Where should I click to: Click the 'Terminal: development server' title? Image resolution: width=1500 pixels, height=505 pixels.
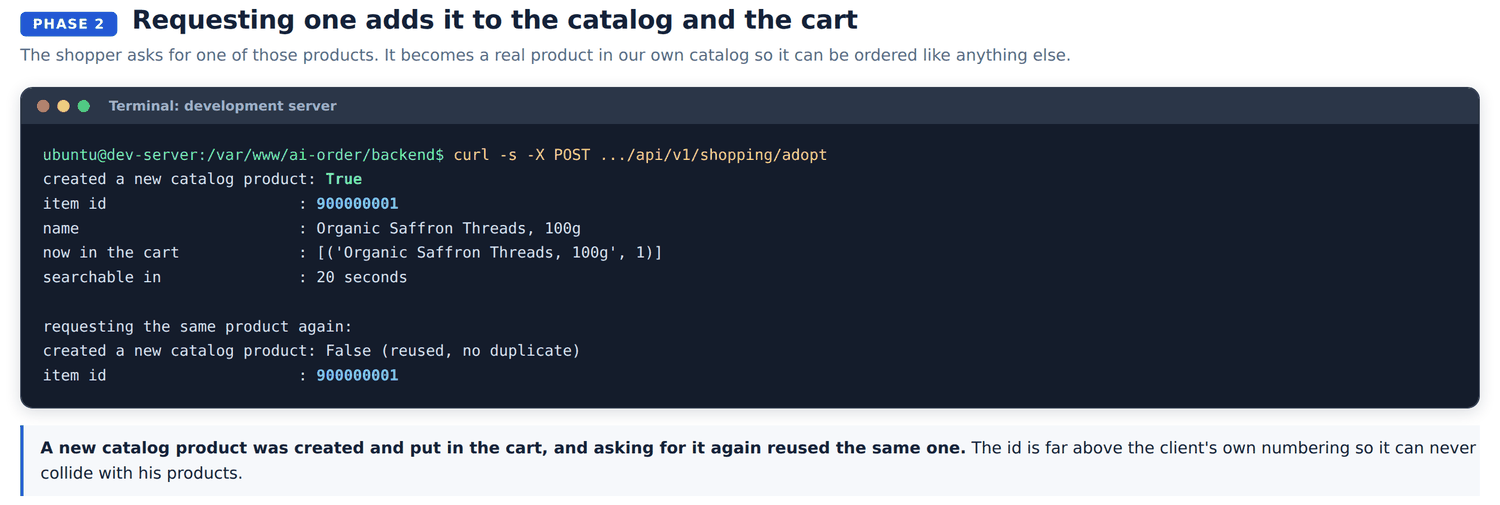point(222,106)
